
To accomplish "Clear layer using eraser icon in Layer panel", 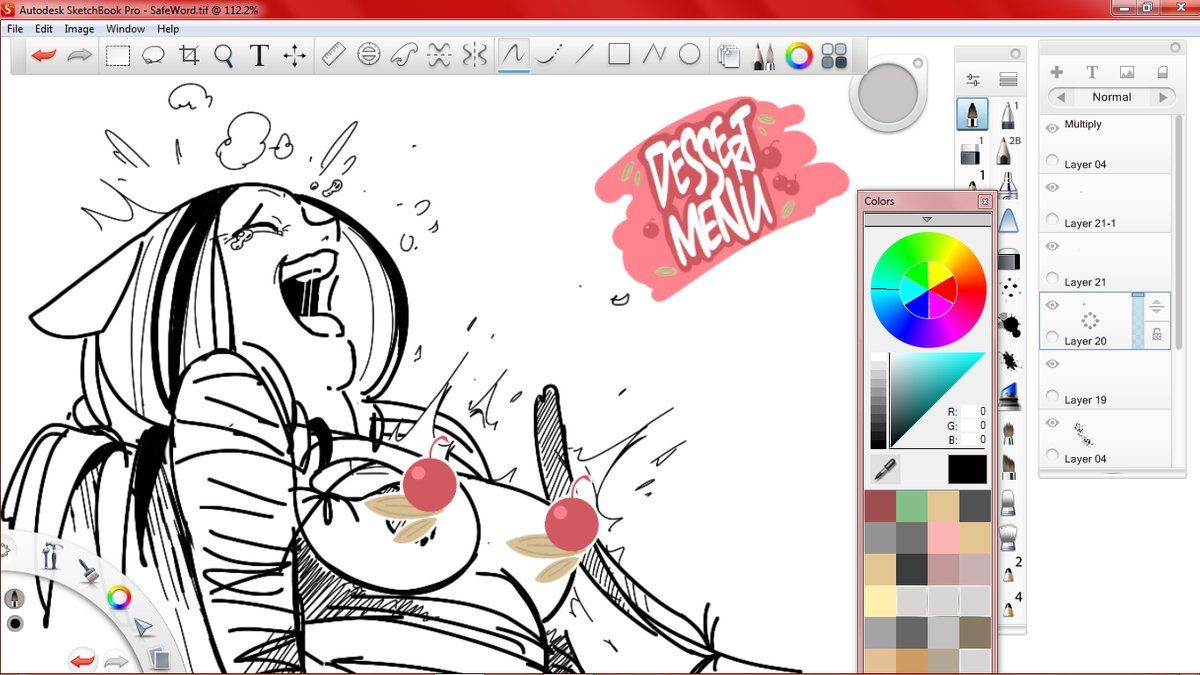I will (1162, 72).
